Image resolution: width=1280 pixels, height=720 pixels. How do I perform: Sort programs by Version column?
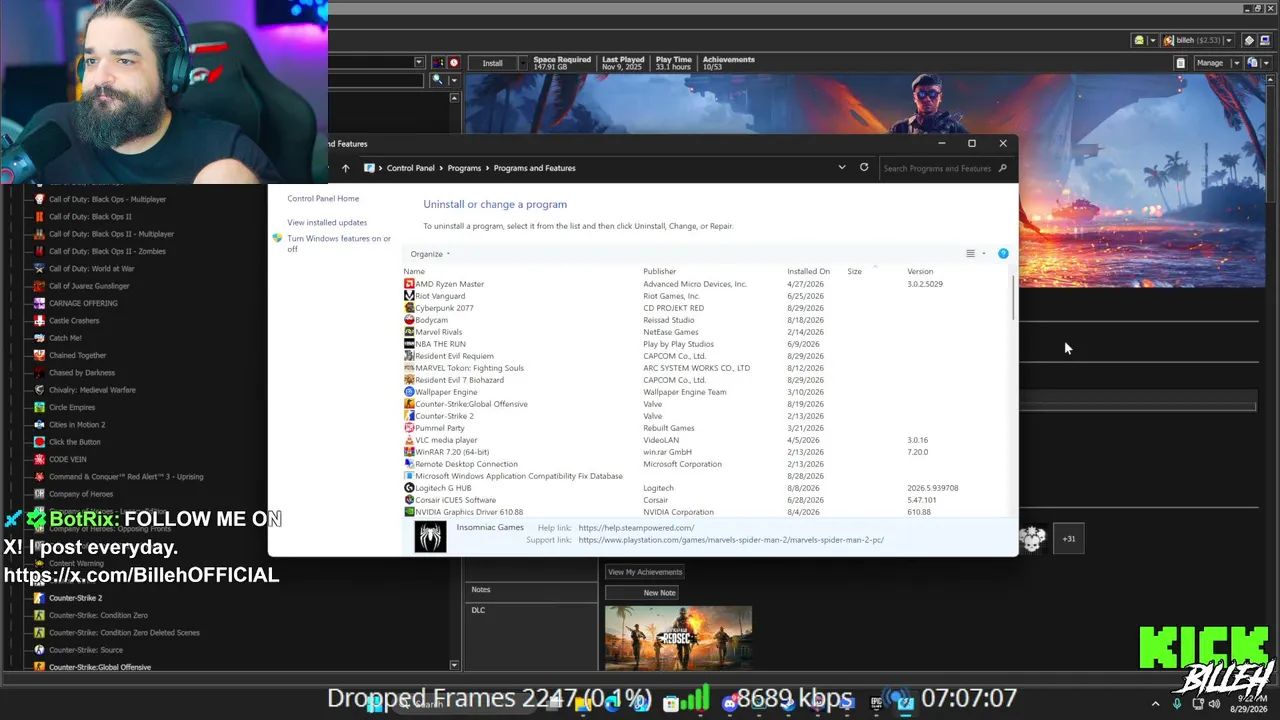[920, 272]
